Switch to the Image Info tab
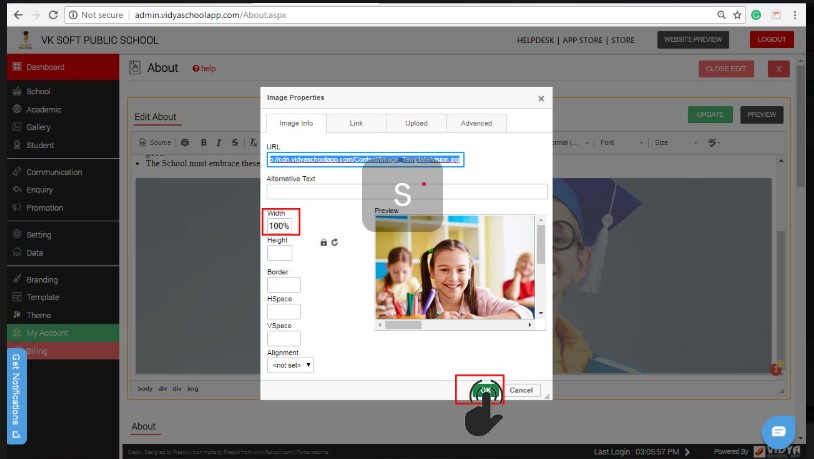814x459 pixels. click(x=296, y=123)
